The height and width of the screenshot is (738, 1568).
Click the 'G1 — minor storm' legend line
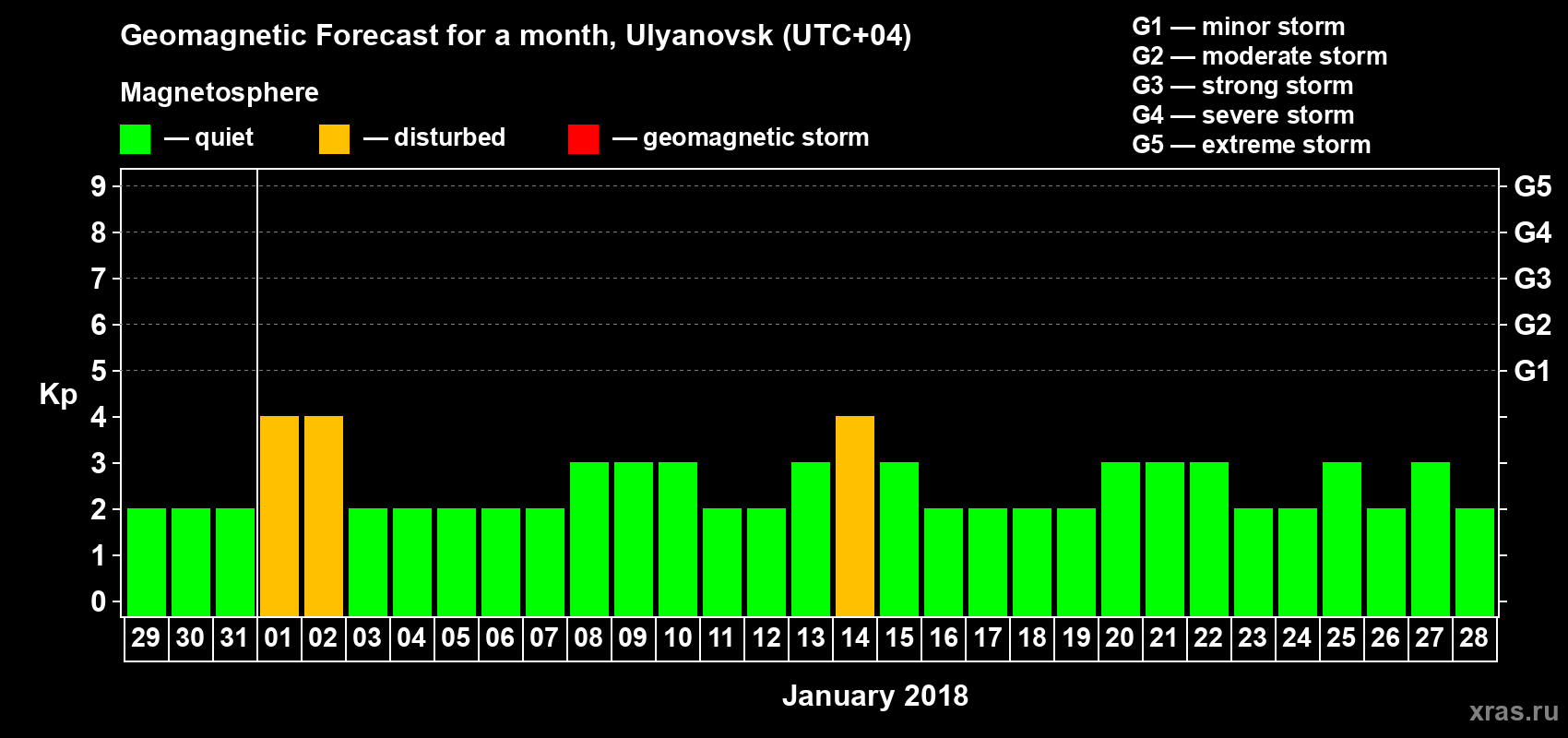(1239, 27)
